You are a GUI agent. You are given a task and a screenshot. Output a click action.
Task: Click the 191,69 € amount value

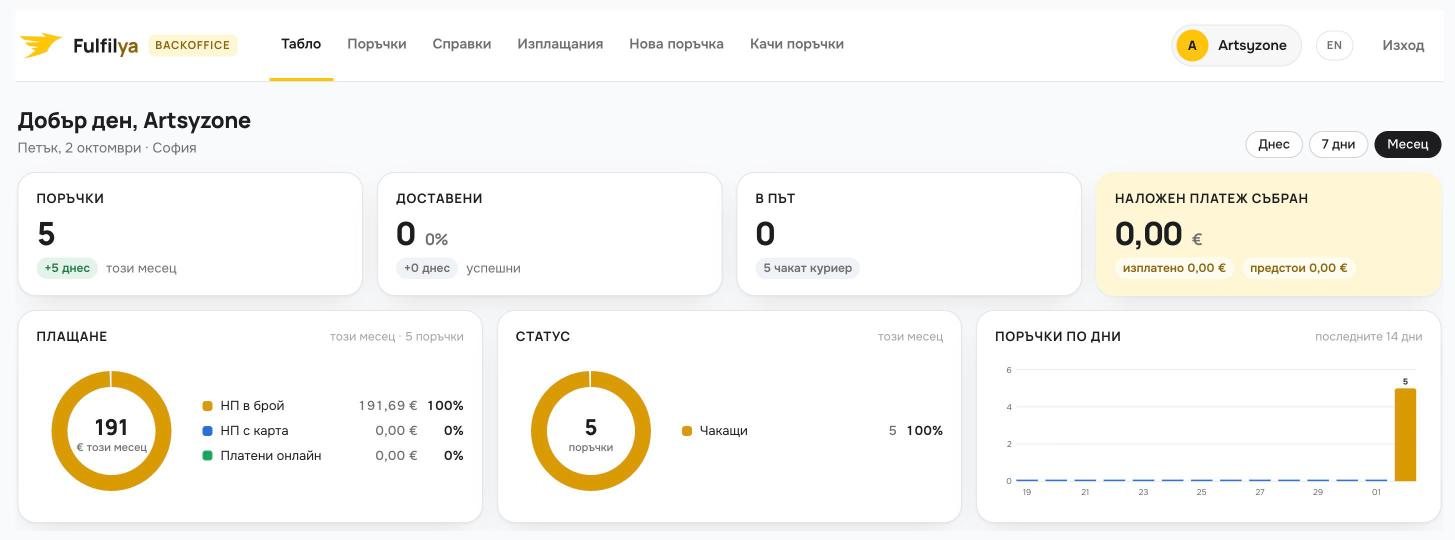pos(388,406)
